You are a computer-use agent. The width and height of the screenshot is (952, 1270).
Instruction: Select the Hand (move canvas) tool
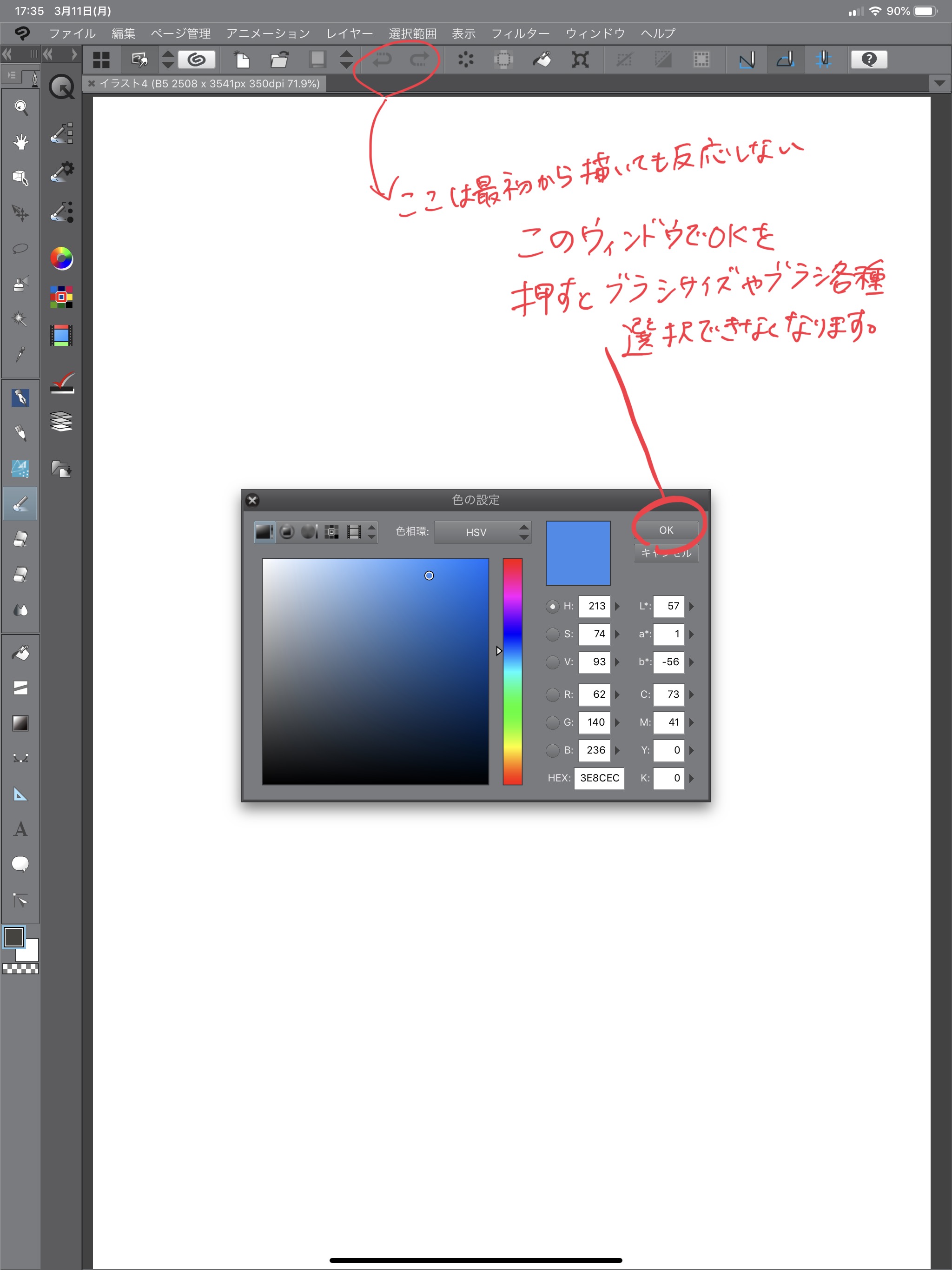20,142
